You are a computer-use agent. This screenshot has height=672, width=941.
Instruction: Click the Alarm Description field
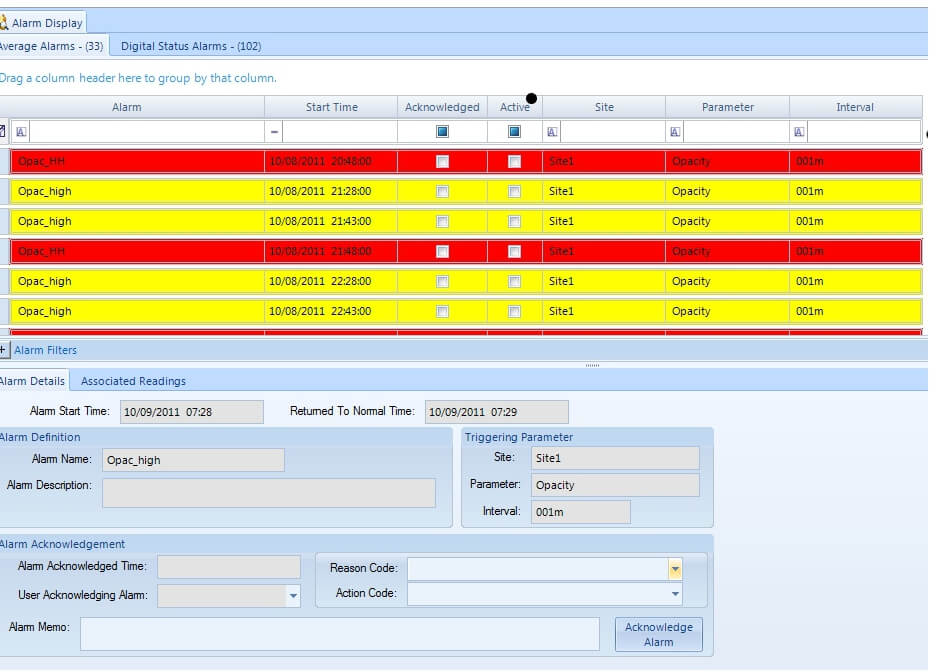point(269,493)
